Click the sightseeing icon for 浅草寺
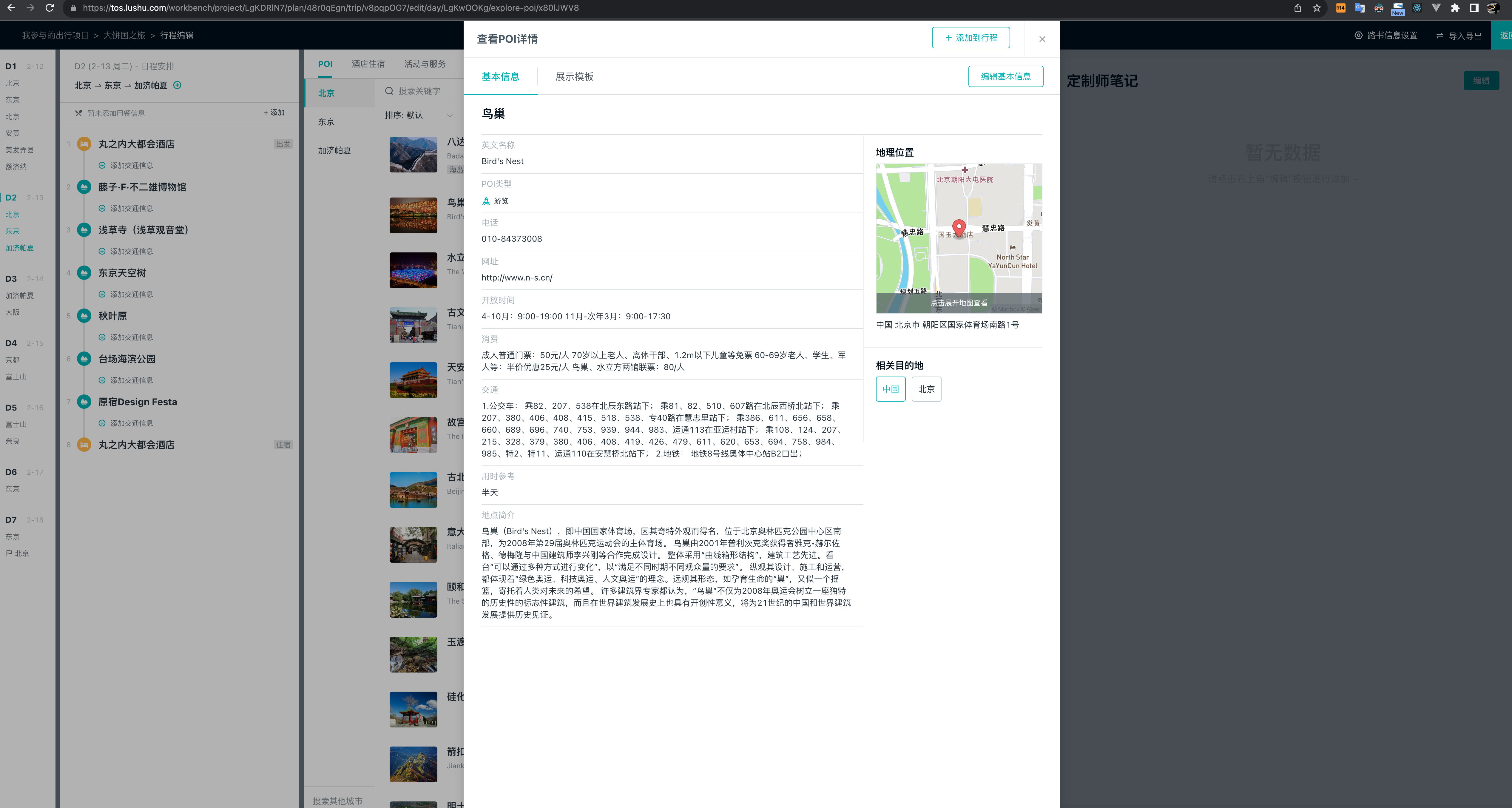1512x808 pixels. tap(84, 229)
